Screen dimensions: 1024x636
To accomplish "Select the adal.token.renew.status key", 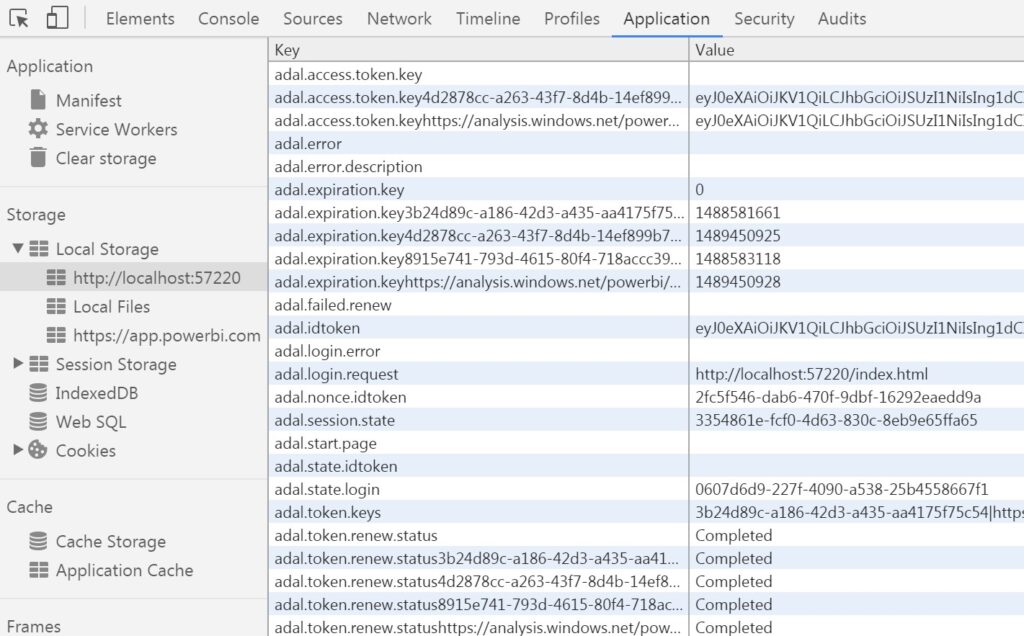I will tap(356, 535).
